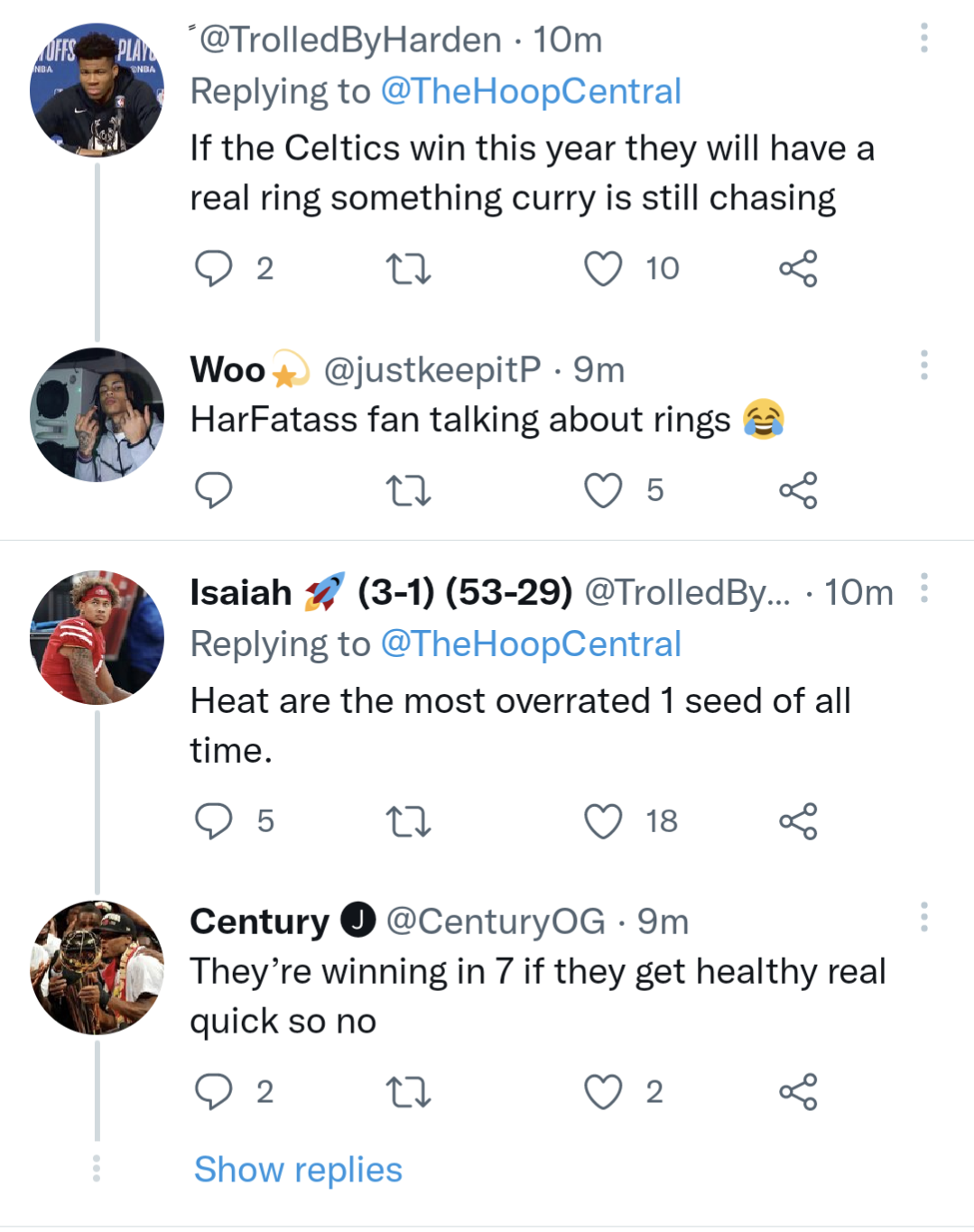
Task: Click Show replies link
Action: point(298,1169)
